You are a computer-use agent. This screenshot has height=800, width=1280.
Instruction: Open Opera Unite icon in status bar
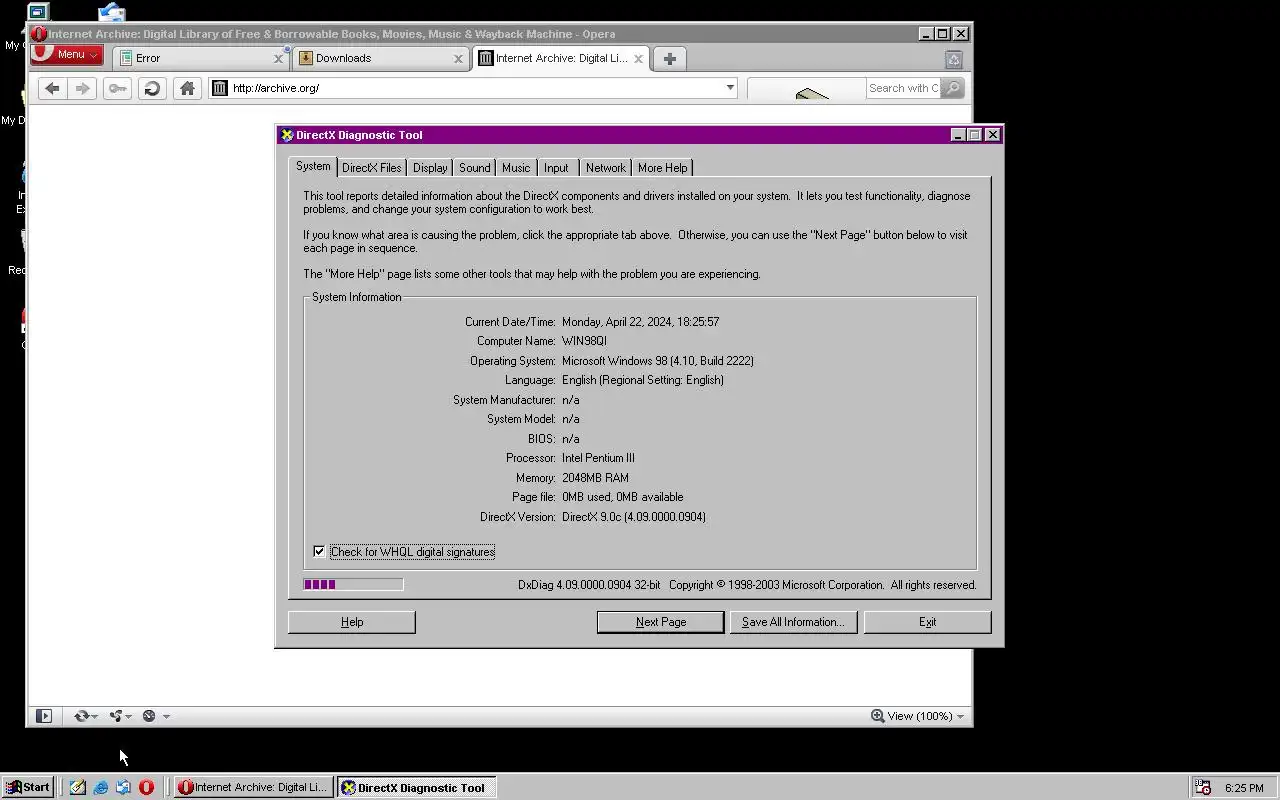[116, 716]
